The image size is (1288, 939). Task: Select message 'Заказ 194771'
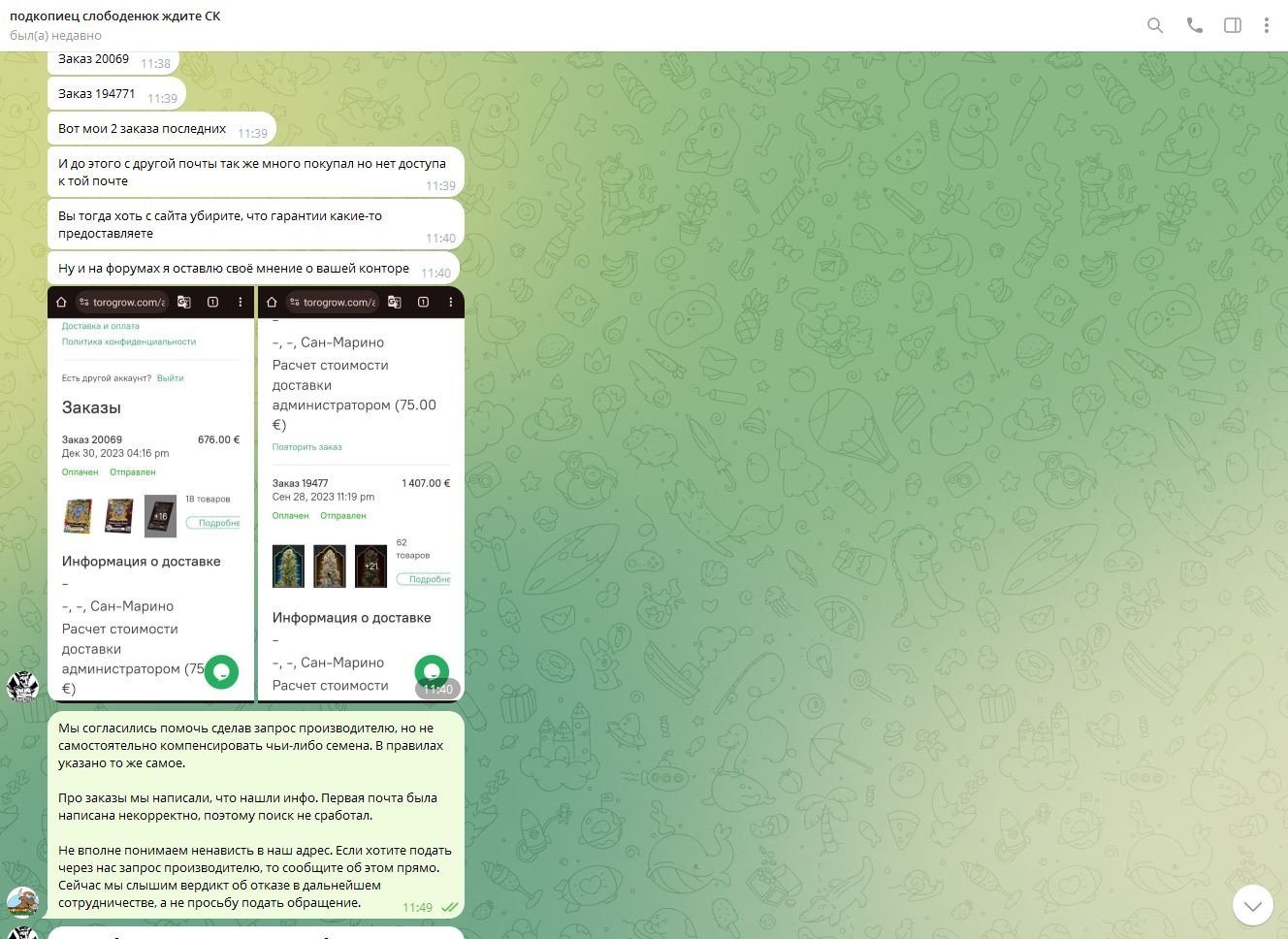116,94
